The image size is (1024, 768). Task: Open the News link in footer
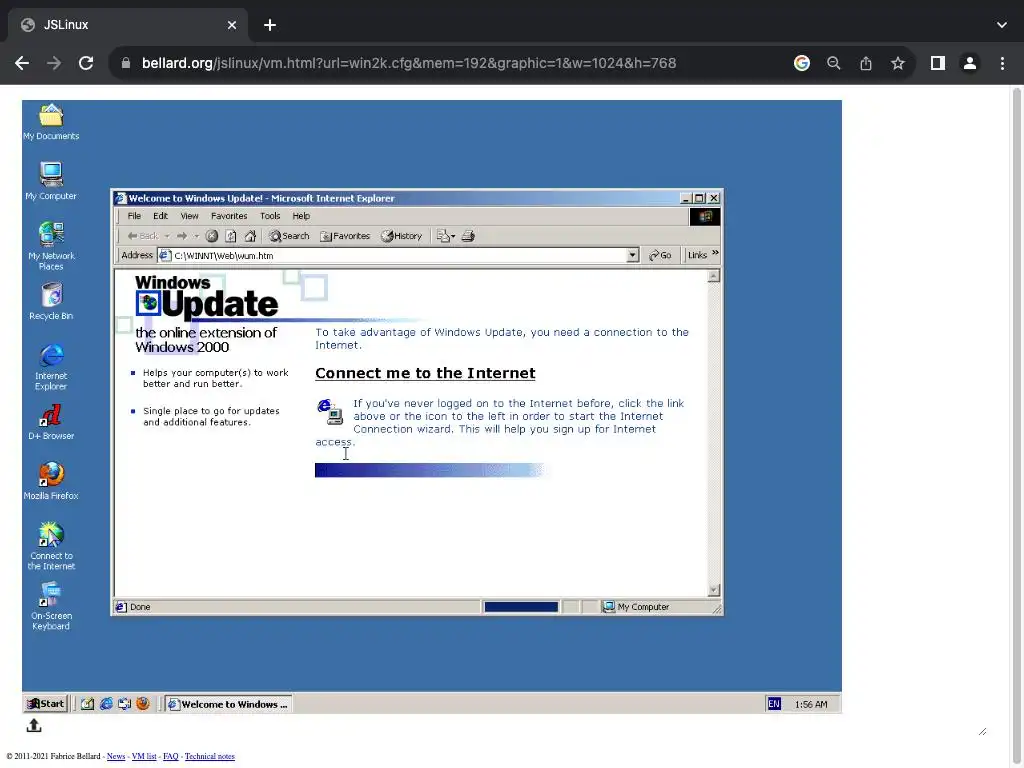pyautogui.click(x=116, y=756)
